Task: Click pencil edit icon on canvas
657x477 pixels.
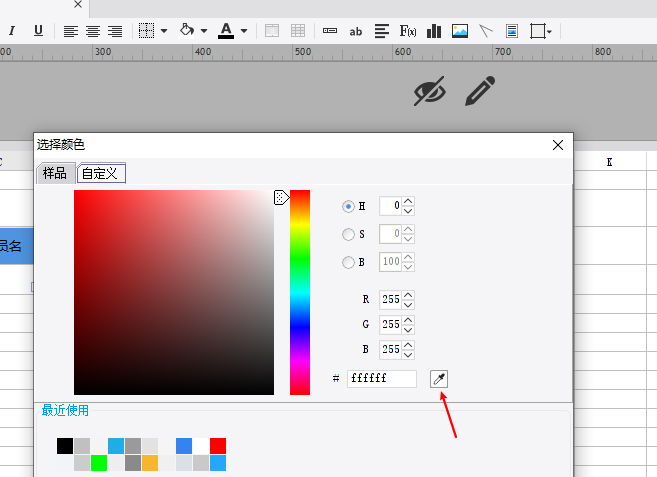Action: click(480, 91)
